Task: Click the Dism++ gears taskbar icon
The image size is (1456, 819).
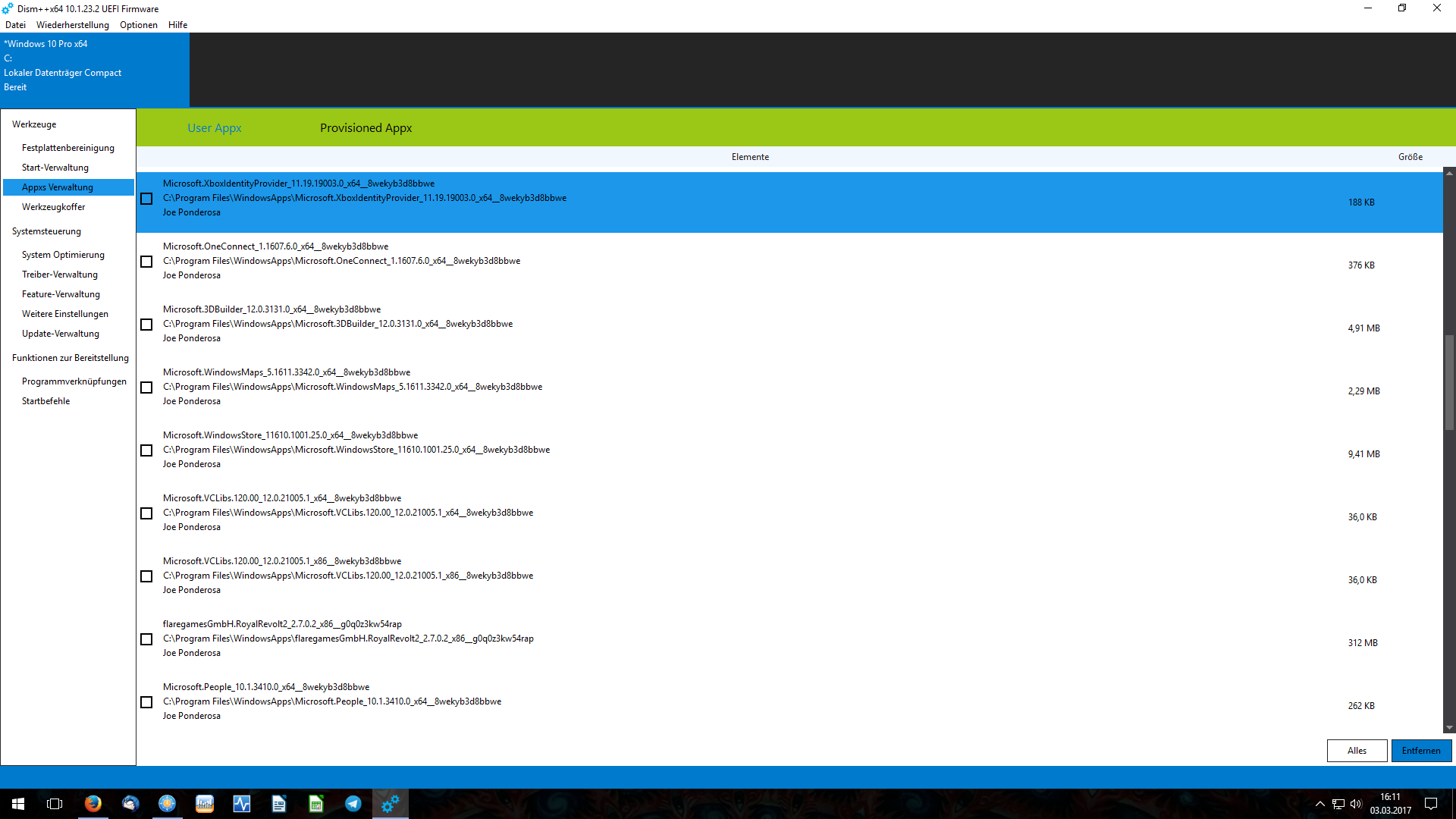Action: click(390, 804)
